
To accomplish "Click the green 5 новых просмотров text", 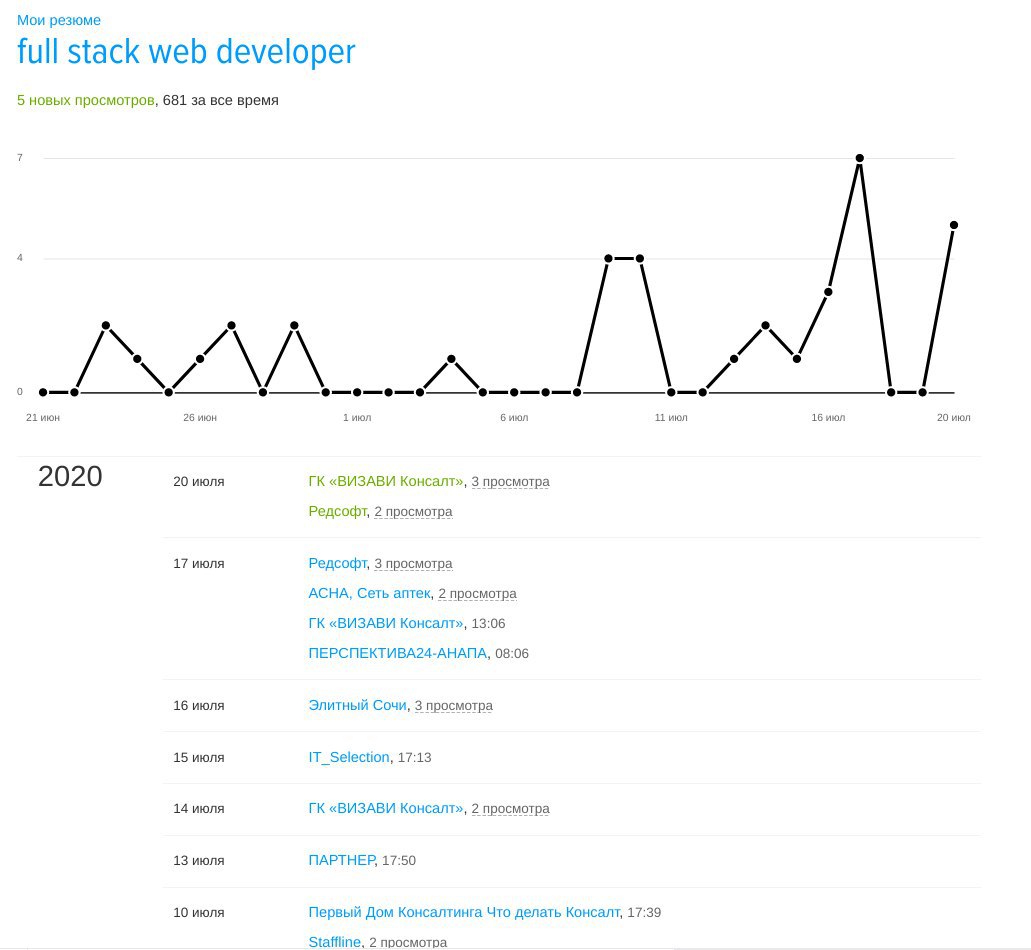I will coord(85,101).
